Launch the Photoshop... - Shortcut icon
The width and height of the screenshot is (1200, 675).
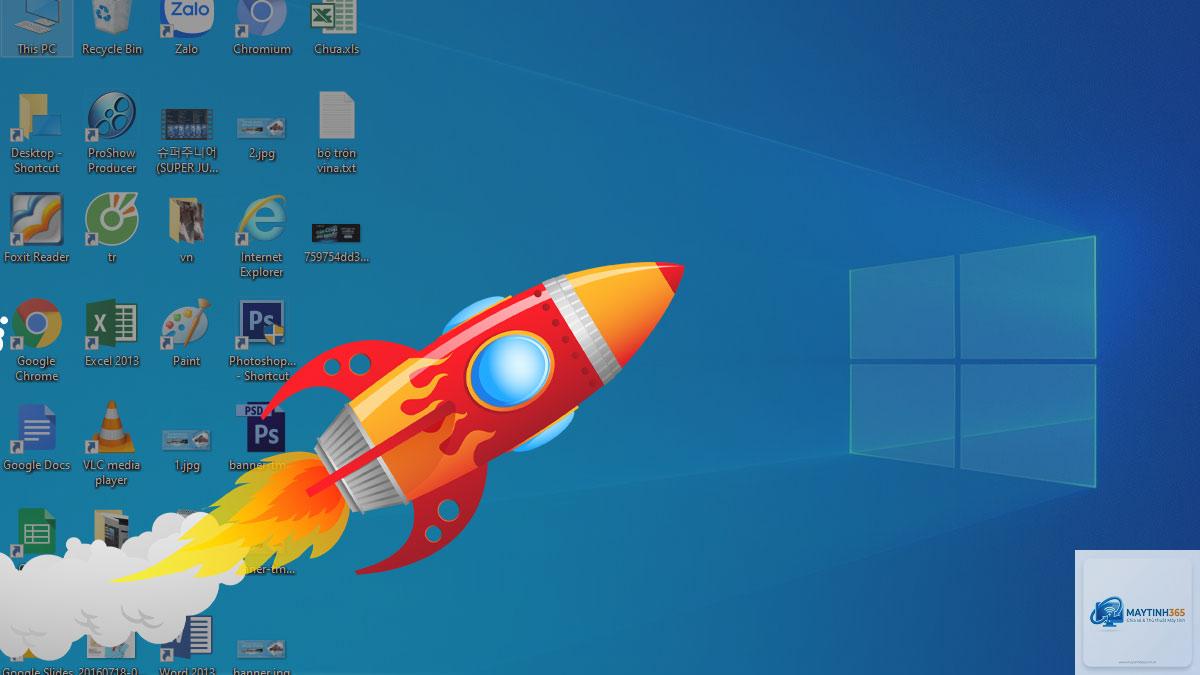[262, 341]
